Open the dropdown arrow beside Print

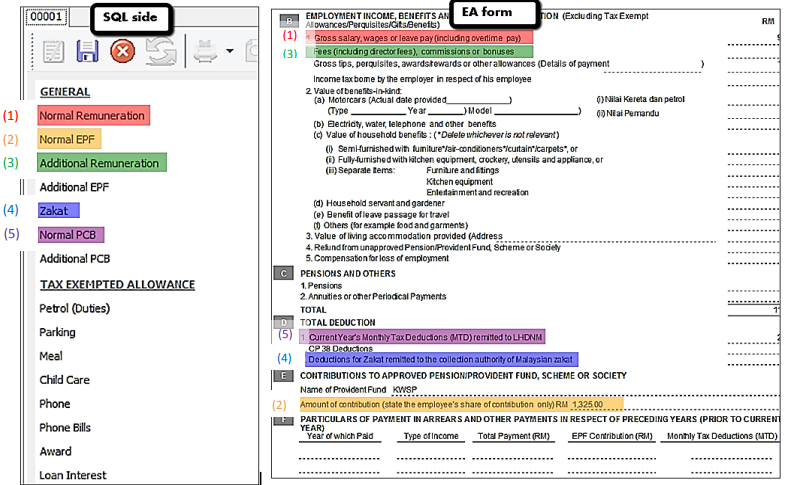pyautogui.click(x=230, y=52)
